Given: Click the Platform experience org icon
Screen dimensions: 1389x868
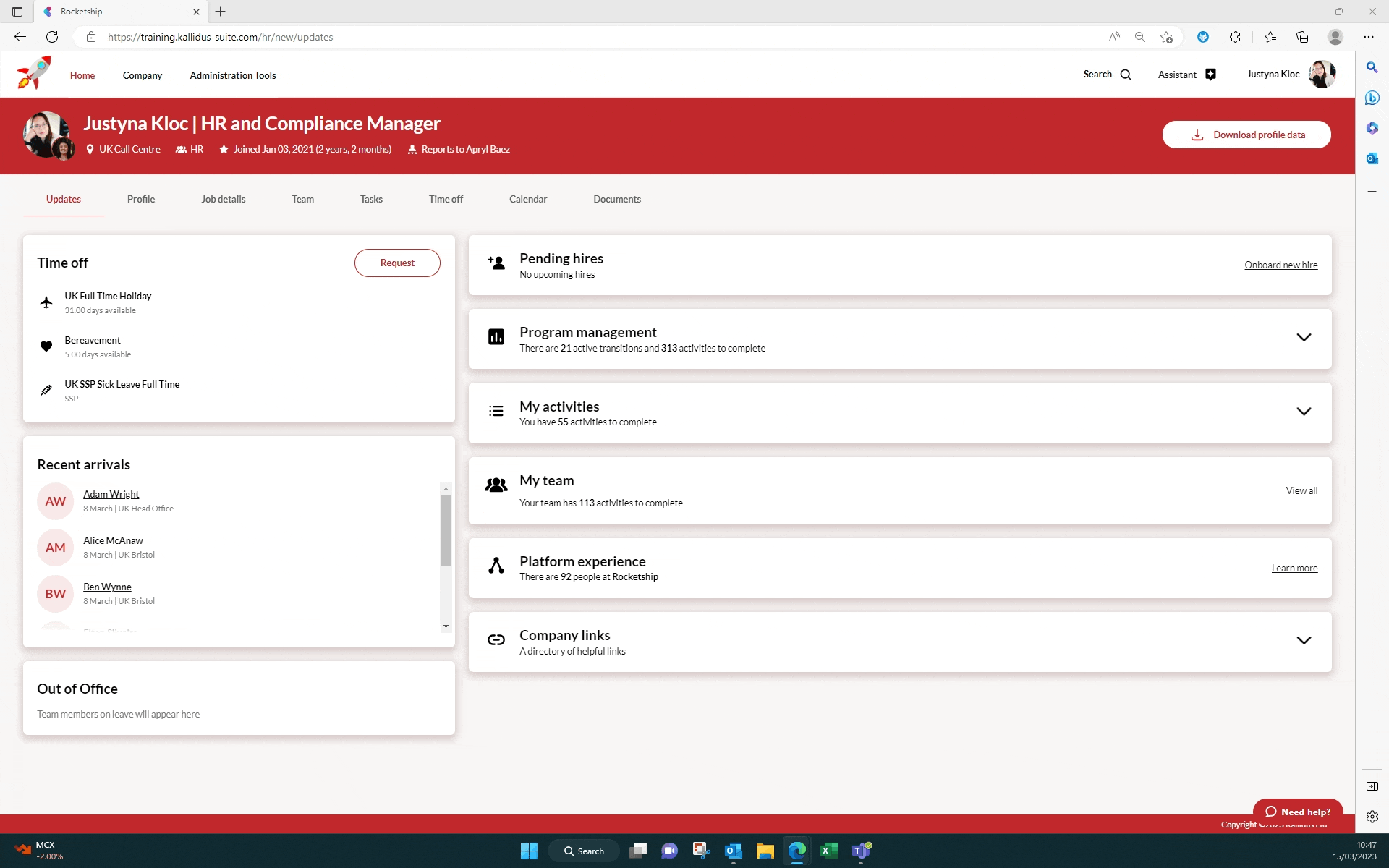Looking at the screenshot, I should (496, 566).
